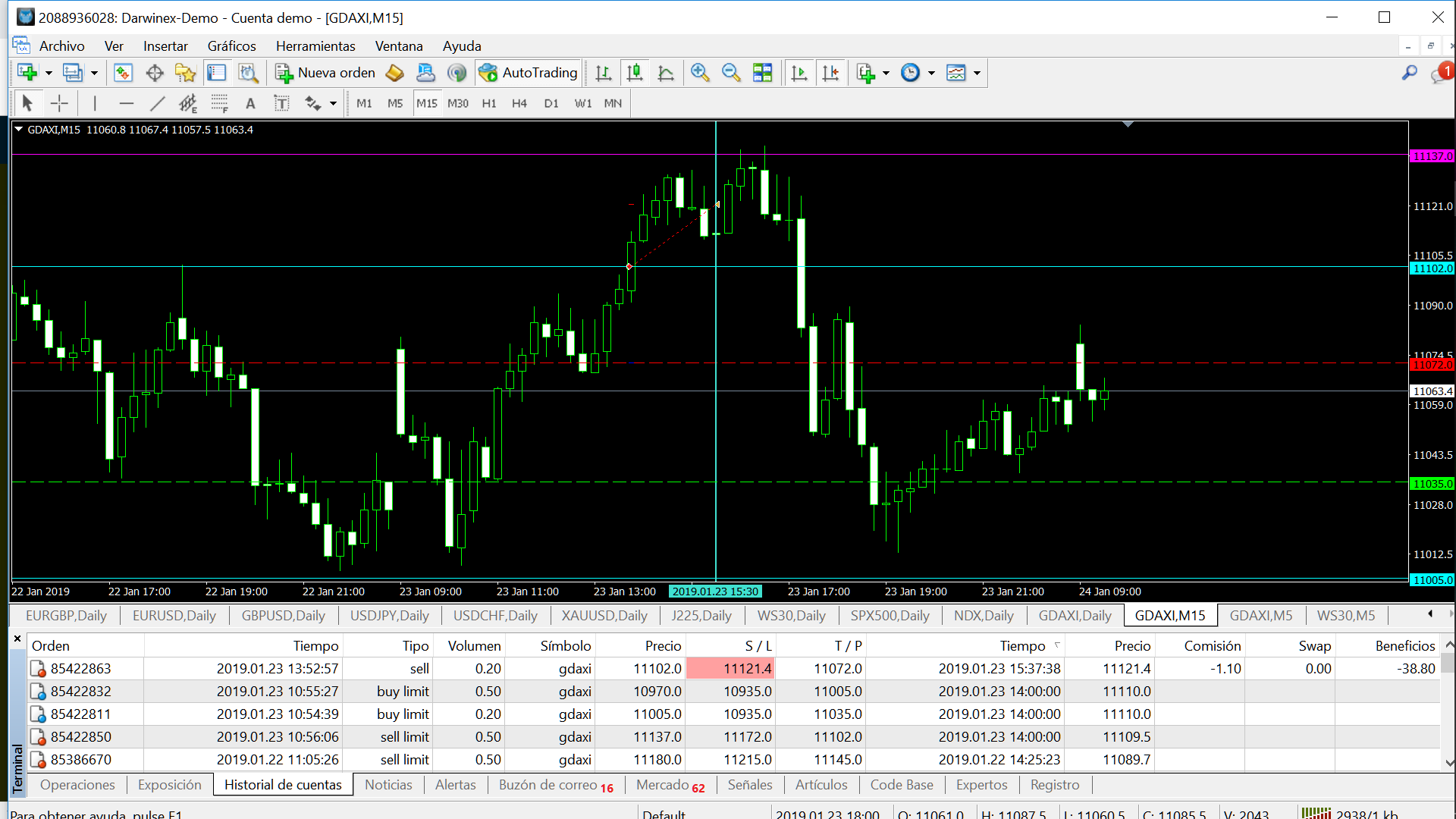Open the Market Watch window icon
Image resolution: width=1456 pixels, height=819 pixels.
(123, 73)
